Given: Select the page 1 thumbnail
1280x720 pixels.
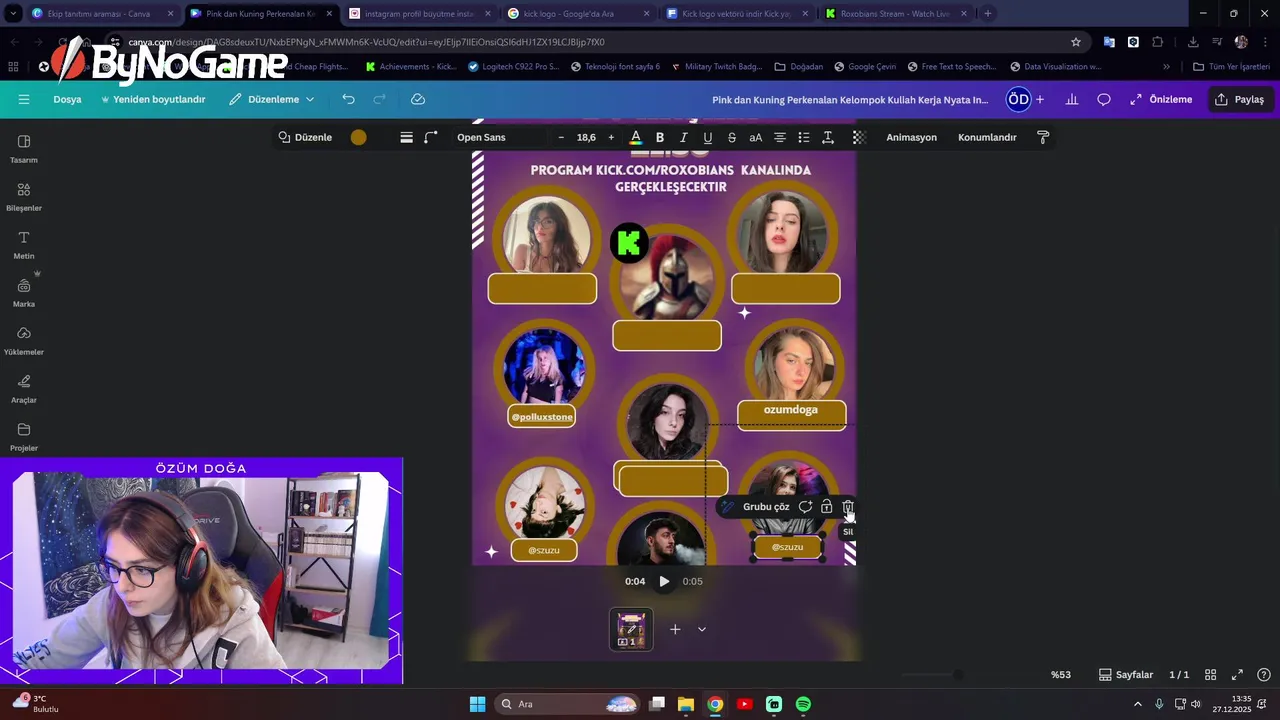Looking at the screenshot, I should coord(631,629).
